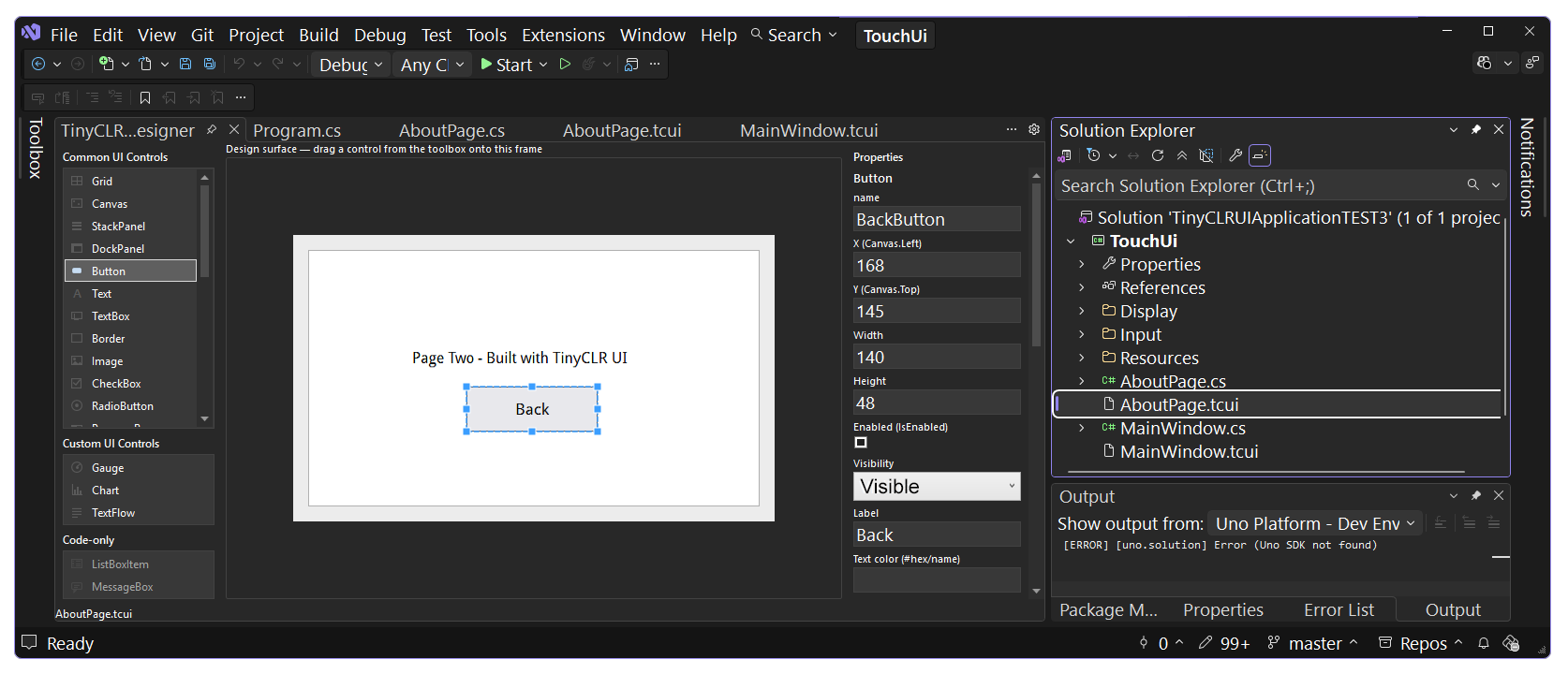
Task: Save the current file with the single-disk icon
Action: coord(185,65)
